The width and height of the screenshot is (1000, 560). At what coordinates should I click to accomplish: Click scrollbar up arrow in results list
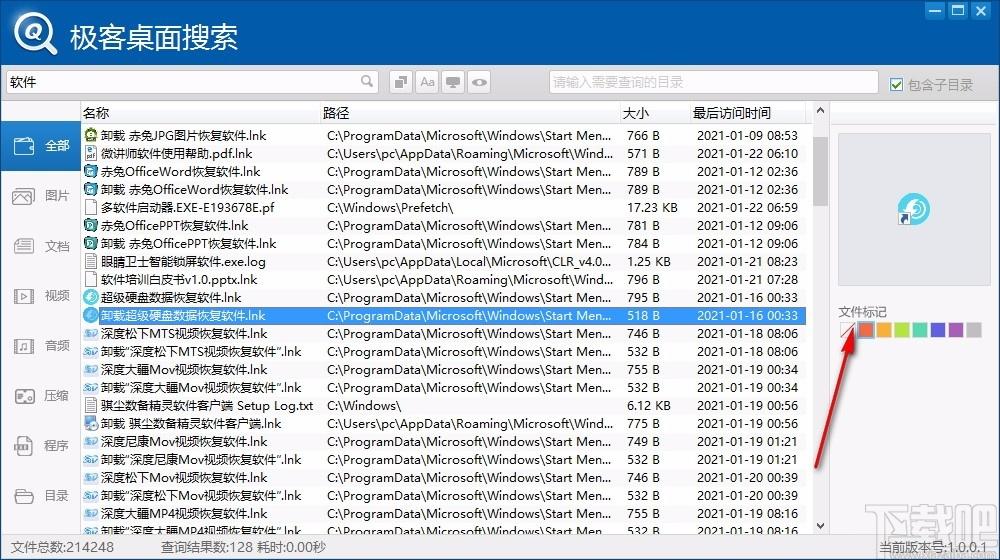[x=820, y=110]
